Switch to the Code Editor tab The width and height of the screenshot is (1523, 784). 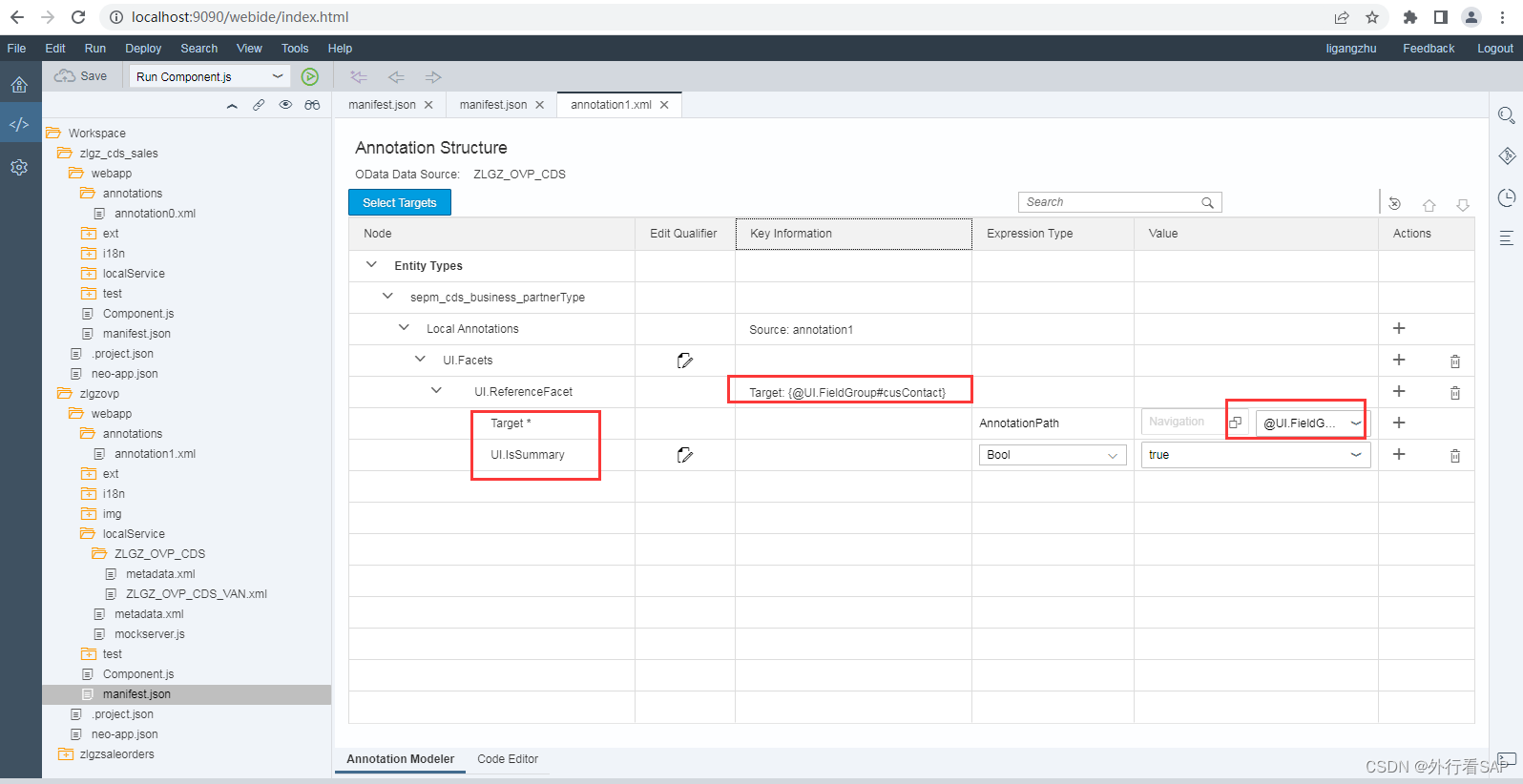coord(508,759)
